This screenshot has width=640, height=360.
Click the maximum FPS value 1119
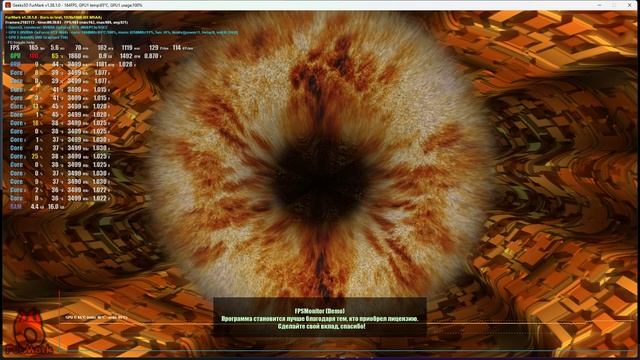pos(127,48)
